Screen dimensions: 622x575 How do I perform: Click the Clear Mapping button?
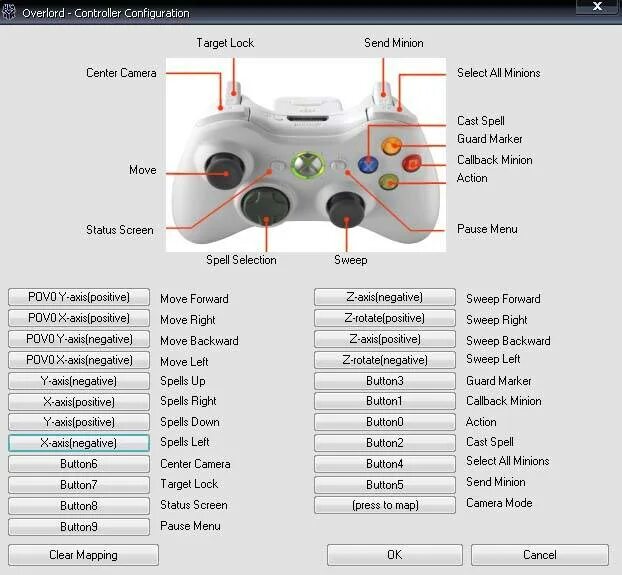(83, 555)
